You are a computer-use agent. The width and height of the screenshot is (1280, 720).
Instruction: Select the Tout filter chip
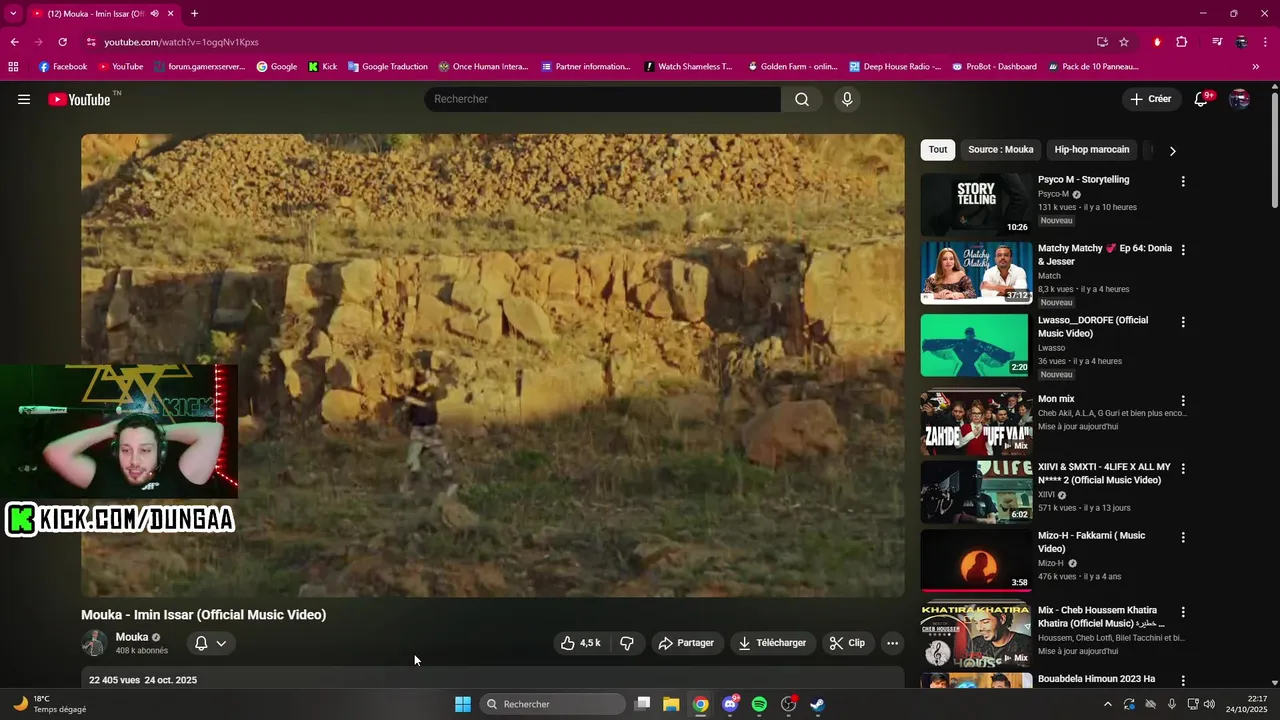coord(938,150)
